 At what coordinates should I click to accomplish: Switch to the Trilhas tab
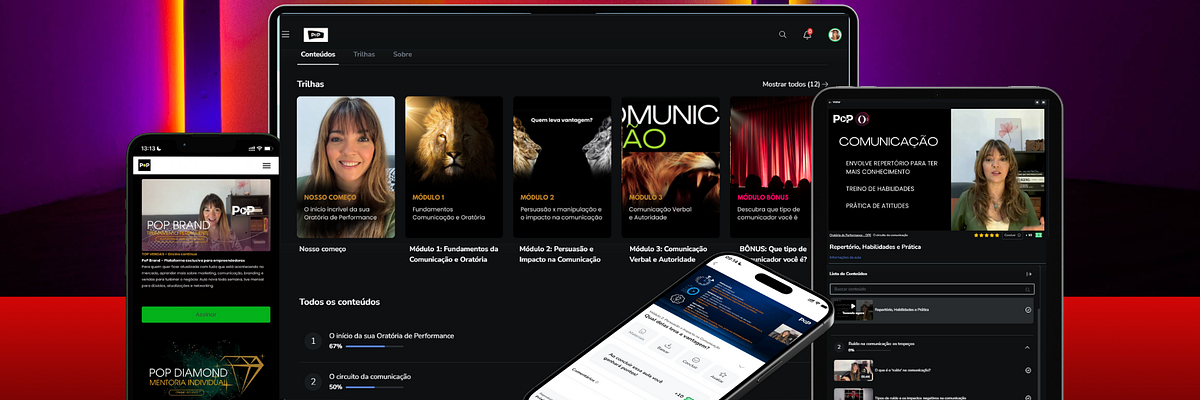click(364, 54)
